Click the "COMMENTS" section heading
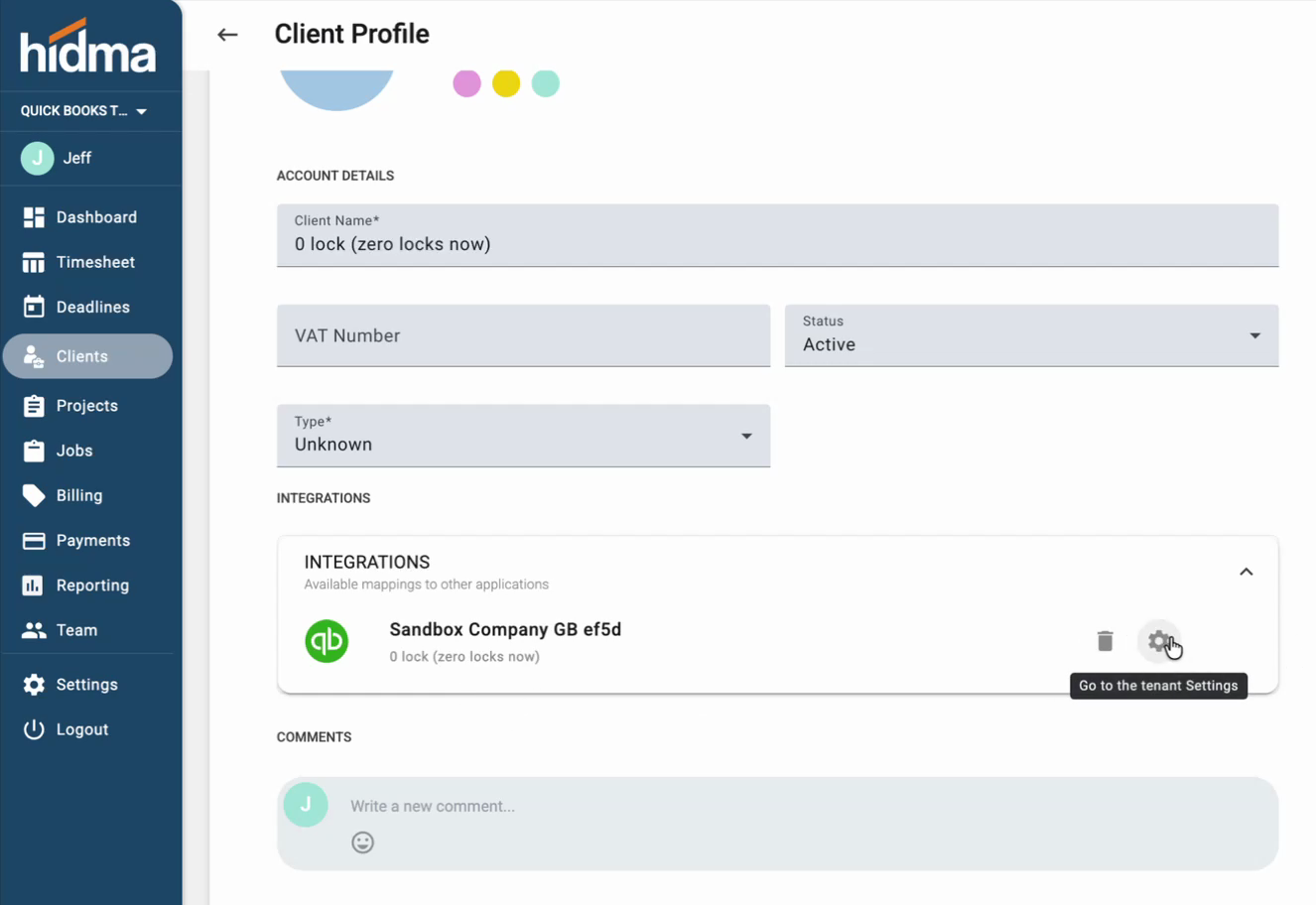This screenshot has width=1316, height=905. tap(314, 737)
